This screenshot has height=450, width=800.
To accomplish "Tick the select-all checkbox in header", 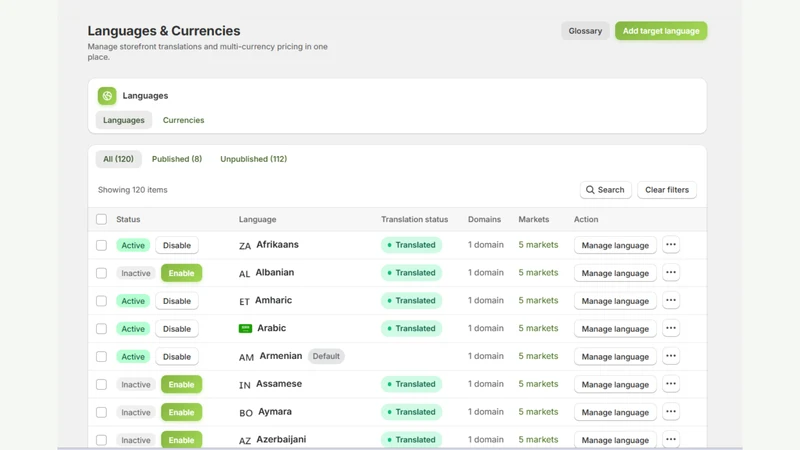I will click(102, 219).
